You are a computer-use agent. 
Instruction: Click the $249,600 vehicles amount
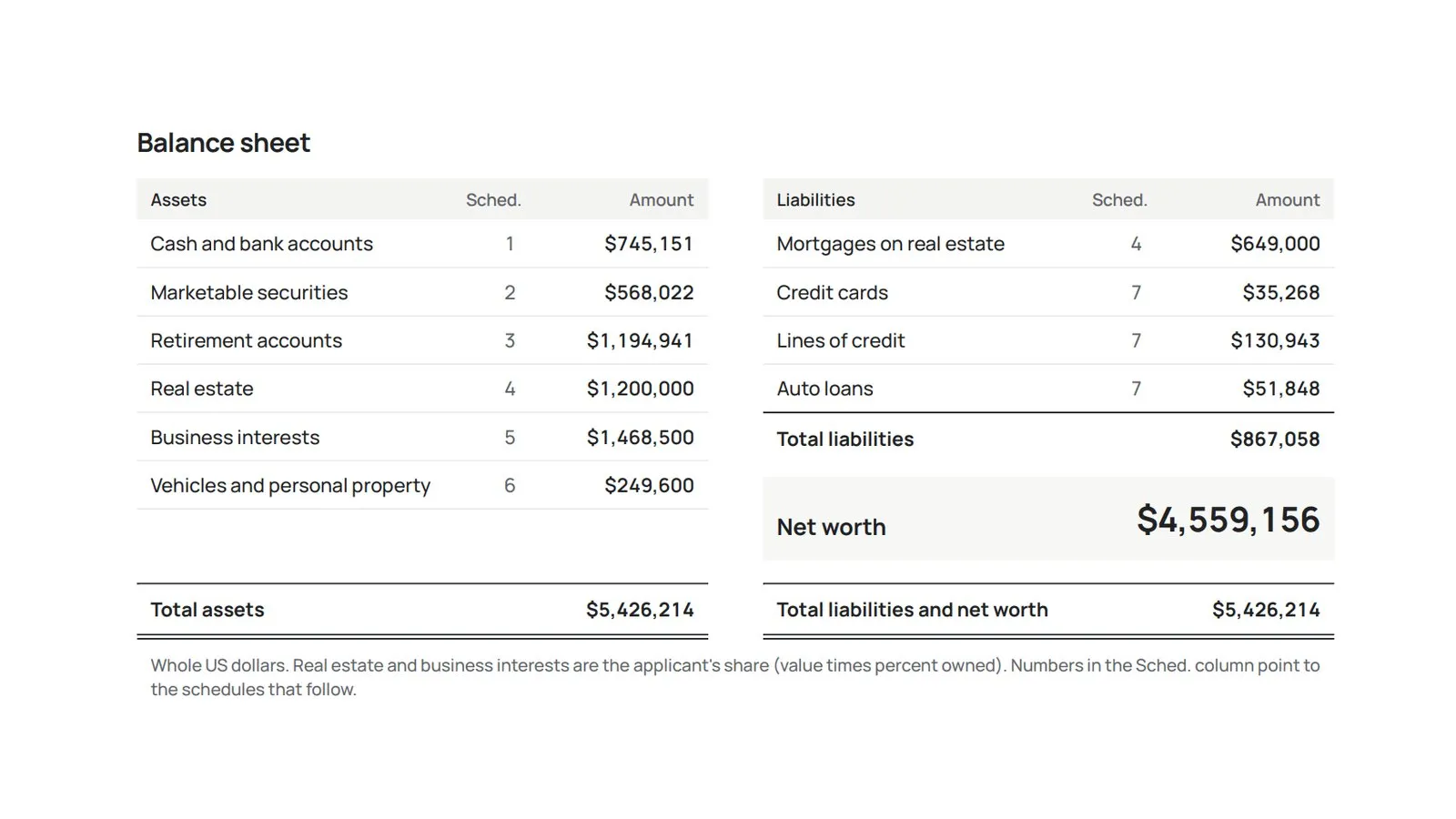(x=649, y=486)
